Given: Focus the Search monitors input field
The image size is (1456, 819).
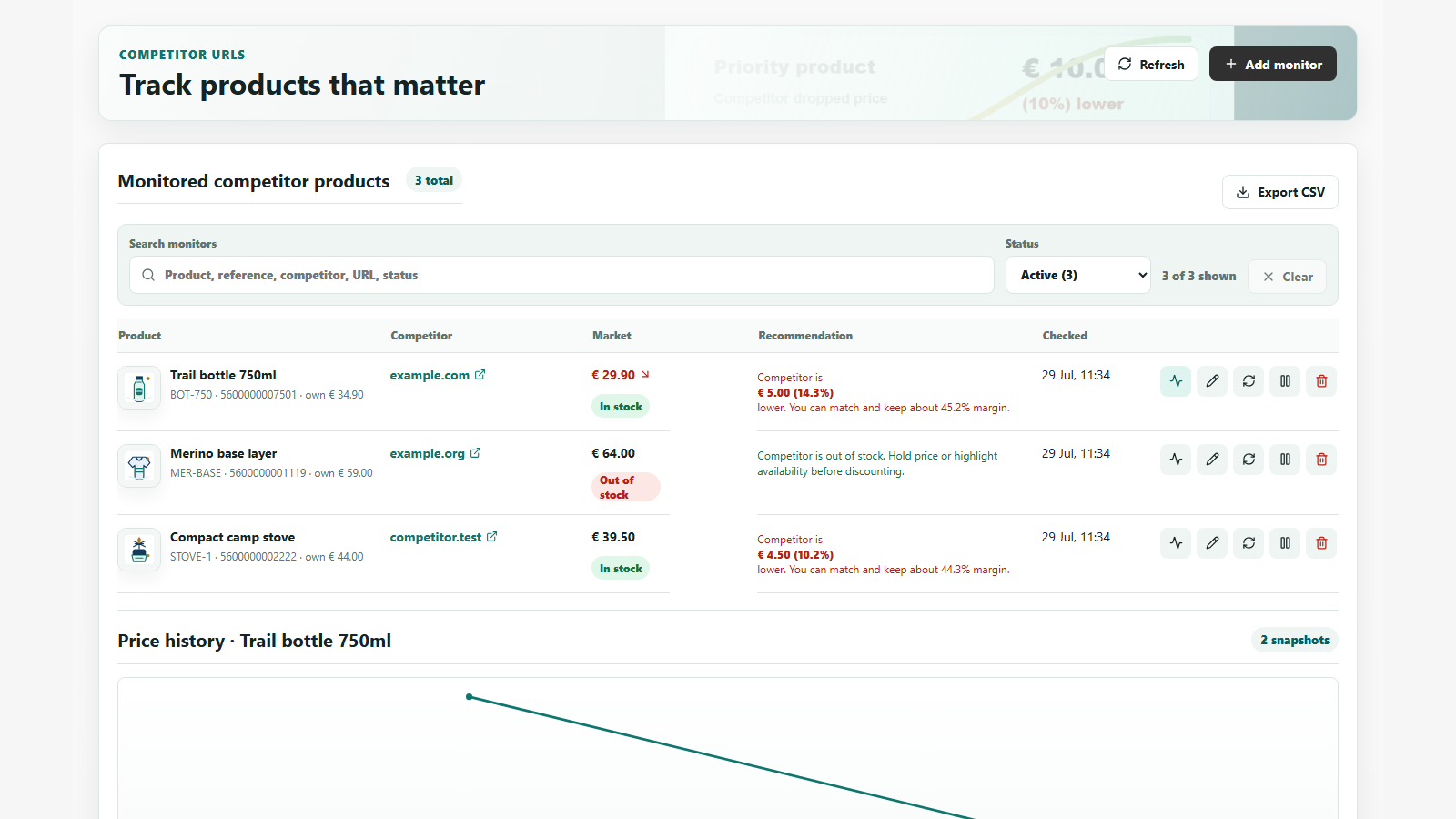Looking at the screenshot, I should tap(561, 275).
